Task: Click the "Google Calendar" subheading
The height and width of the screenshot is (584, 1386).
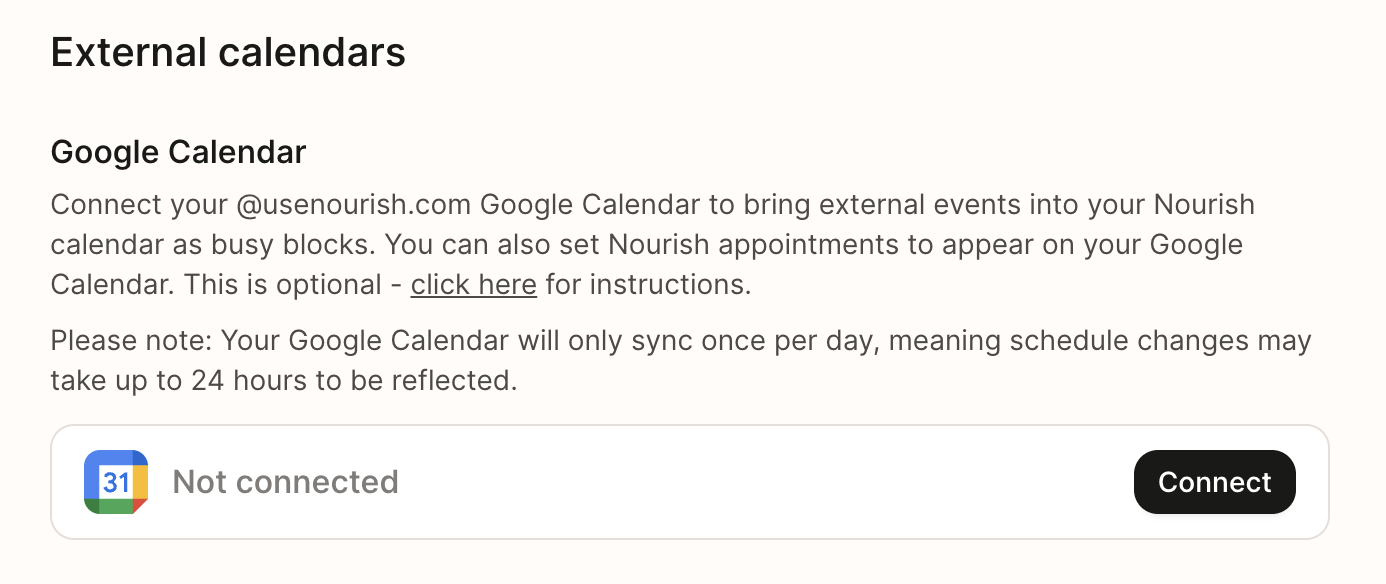Action: click(178, 153)
